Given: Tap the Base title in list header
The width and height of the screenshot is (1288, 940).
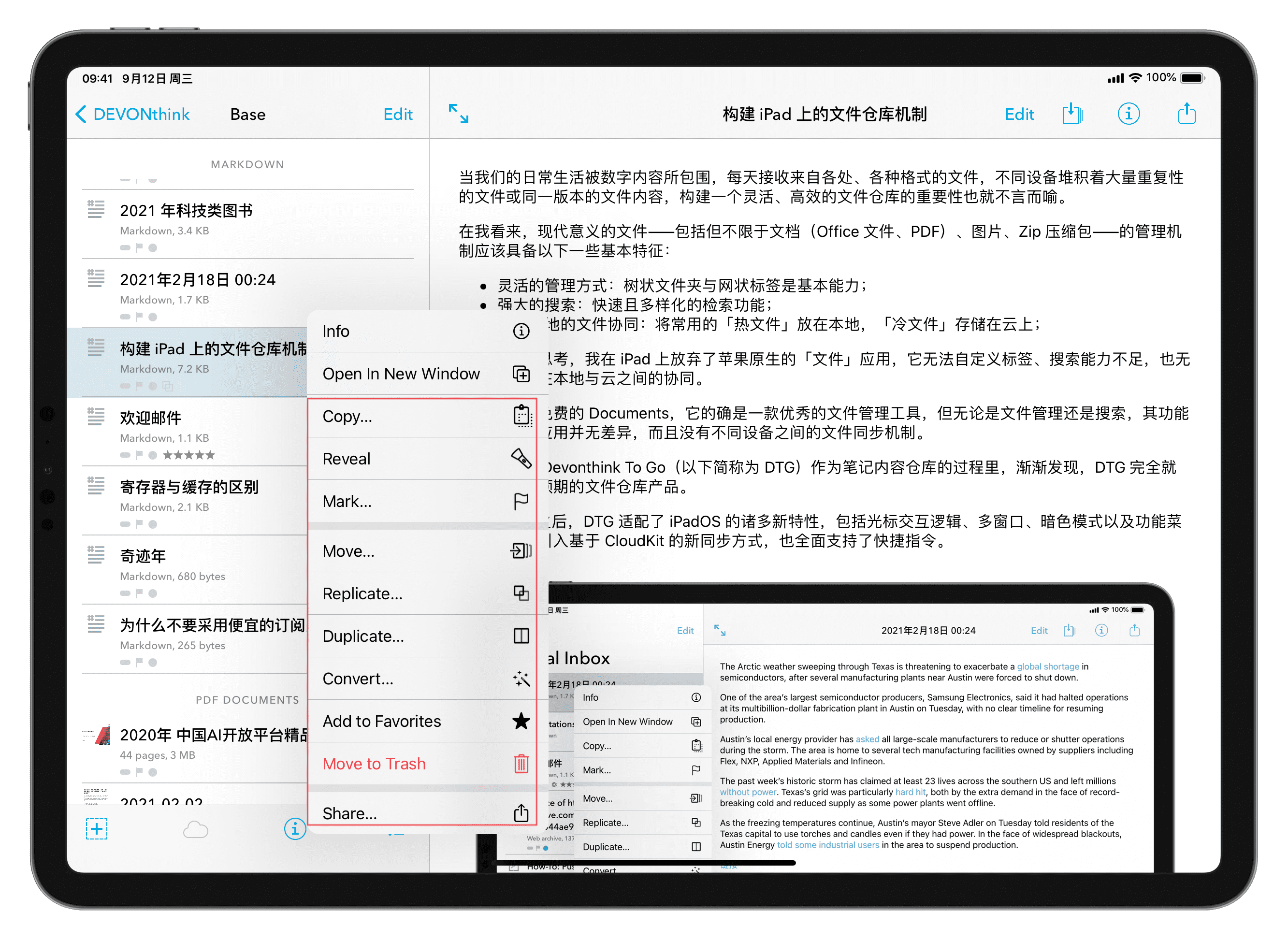Looking at the screenshot, I should click(247, 115).
